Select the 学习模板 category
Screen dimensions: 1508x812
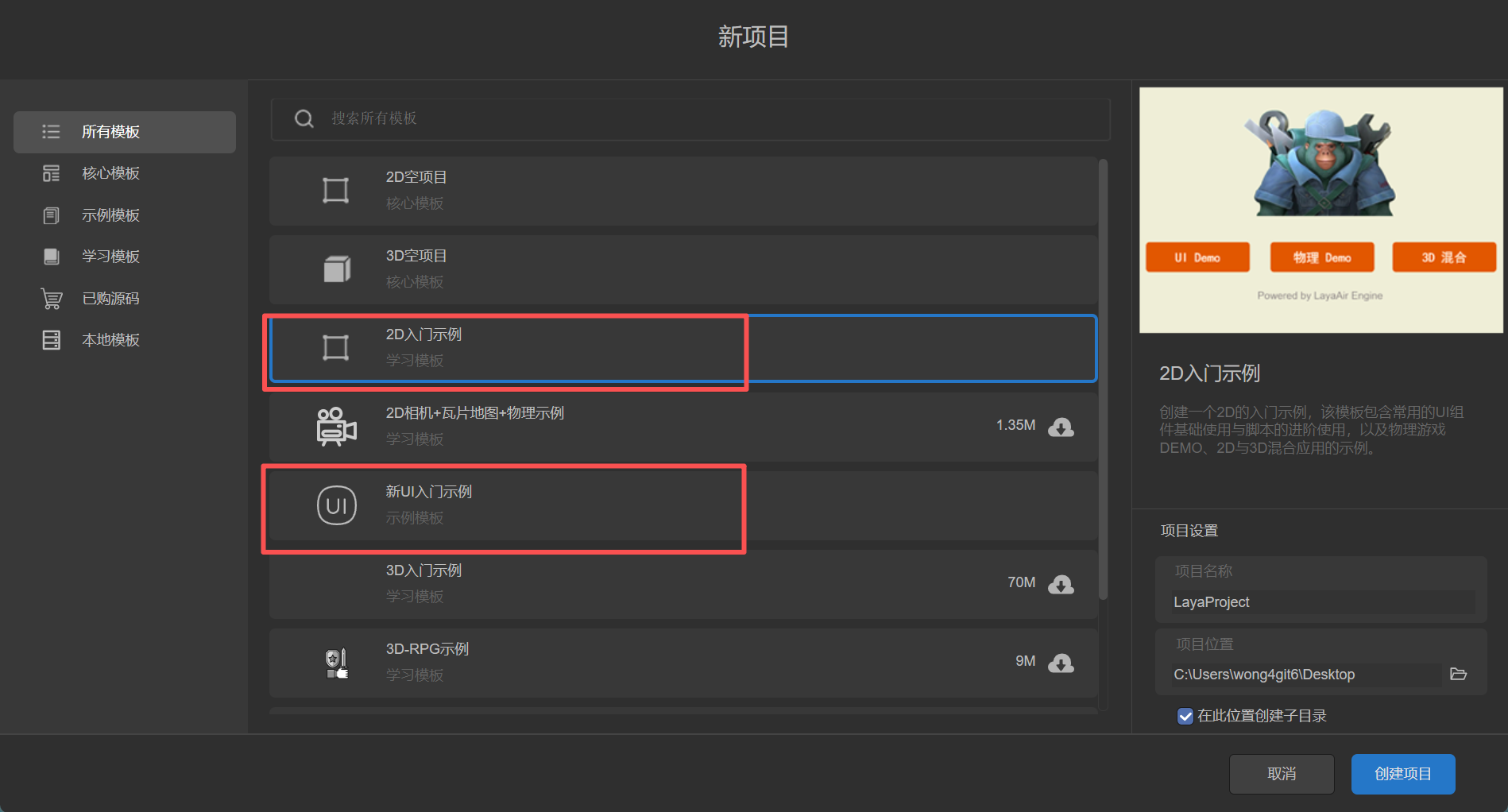tap(110, 257)
